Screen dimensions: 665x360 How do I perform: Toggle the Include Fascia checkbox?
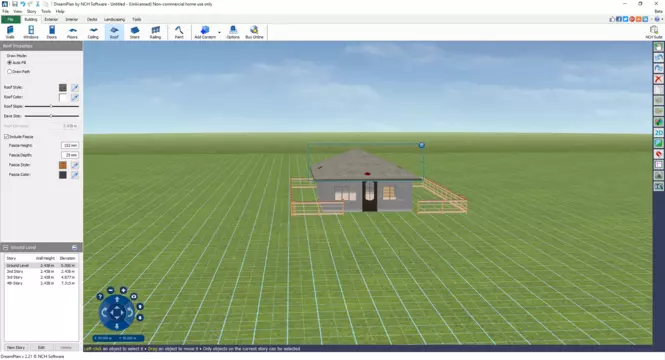[x=7, y=137]
